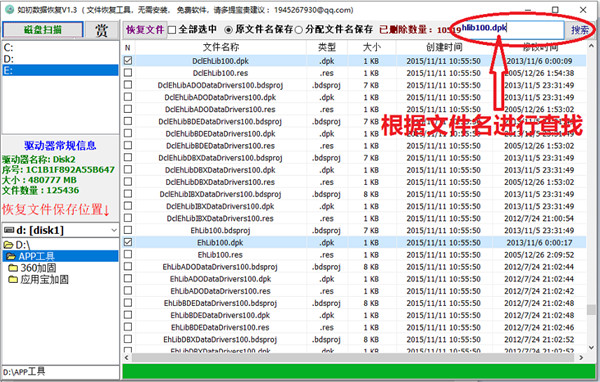Viewport: 600px width, 382px height.
Task: Select the 原文件名保存 radio option
Action: point(229,30)
